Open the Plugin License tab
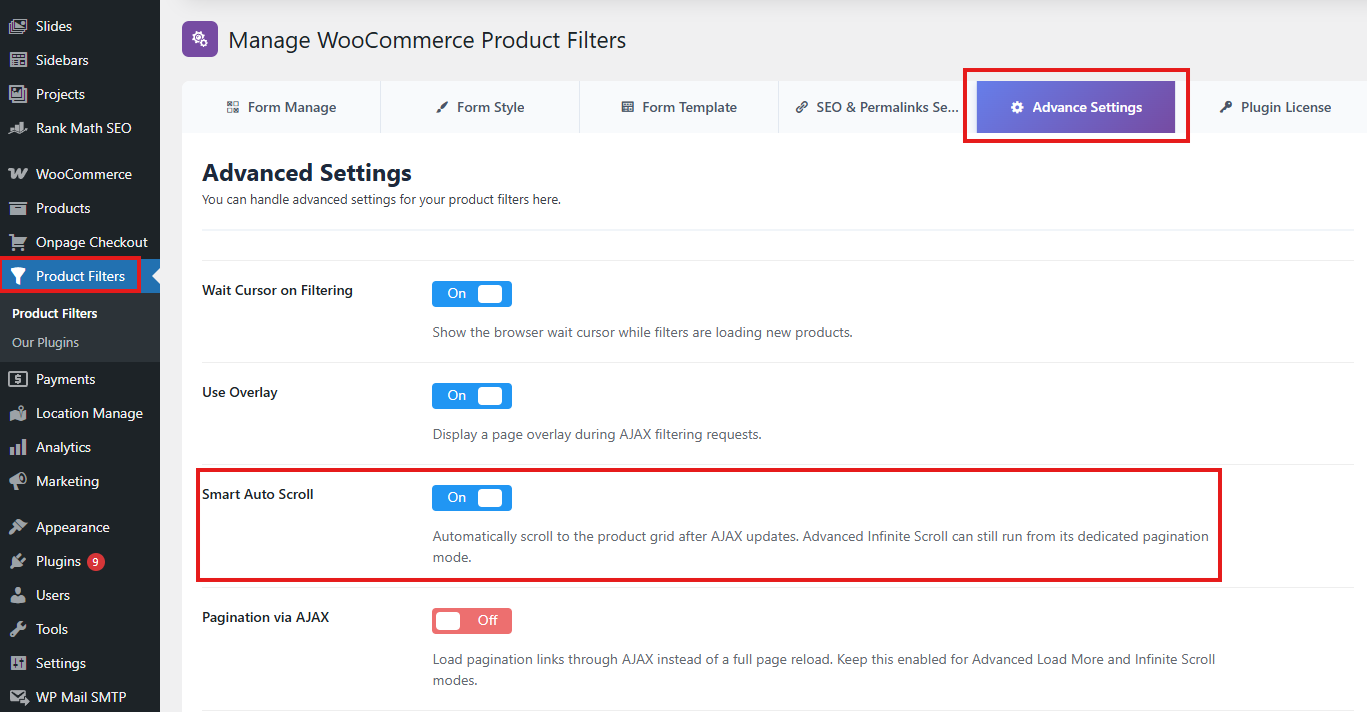1367x712 pixels. tap(1275, 107)
